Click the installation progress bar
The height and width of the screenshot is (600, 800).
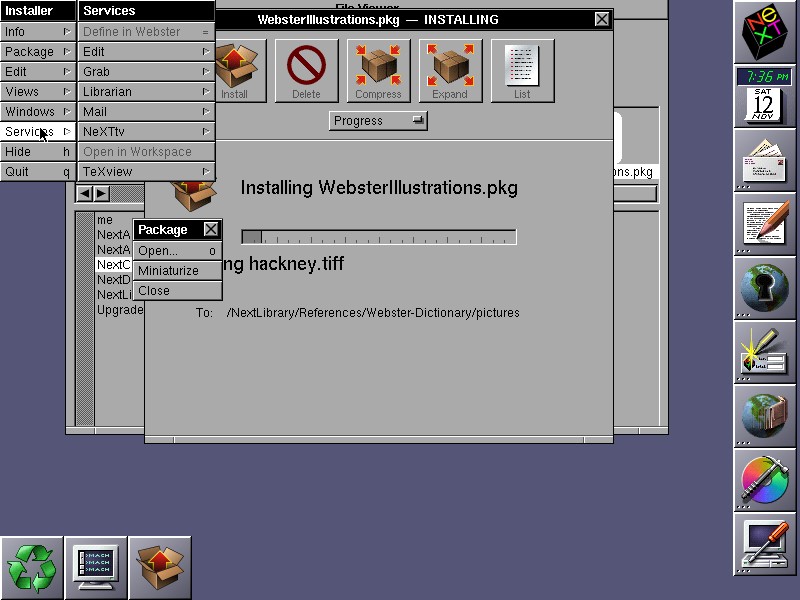point(379,237)
